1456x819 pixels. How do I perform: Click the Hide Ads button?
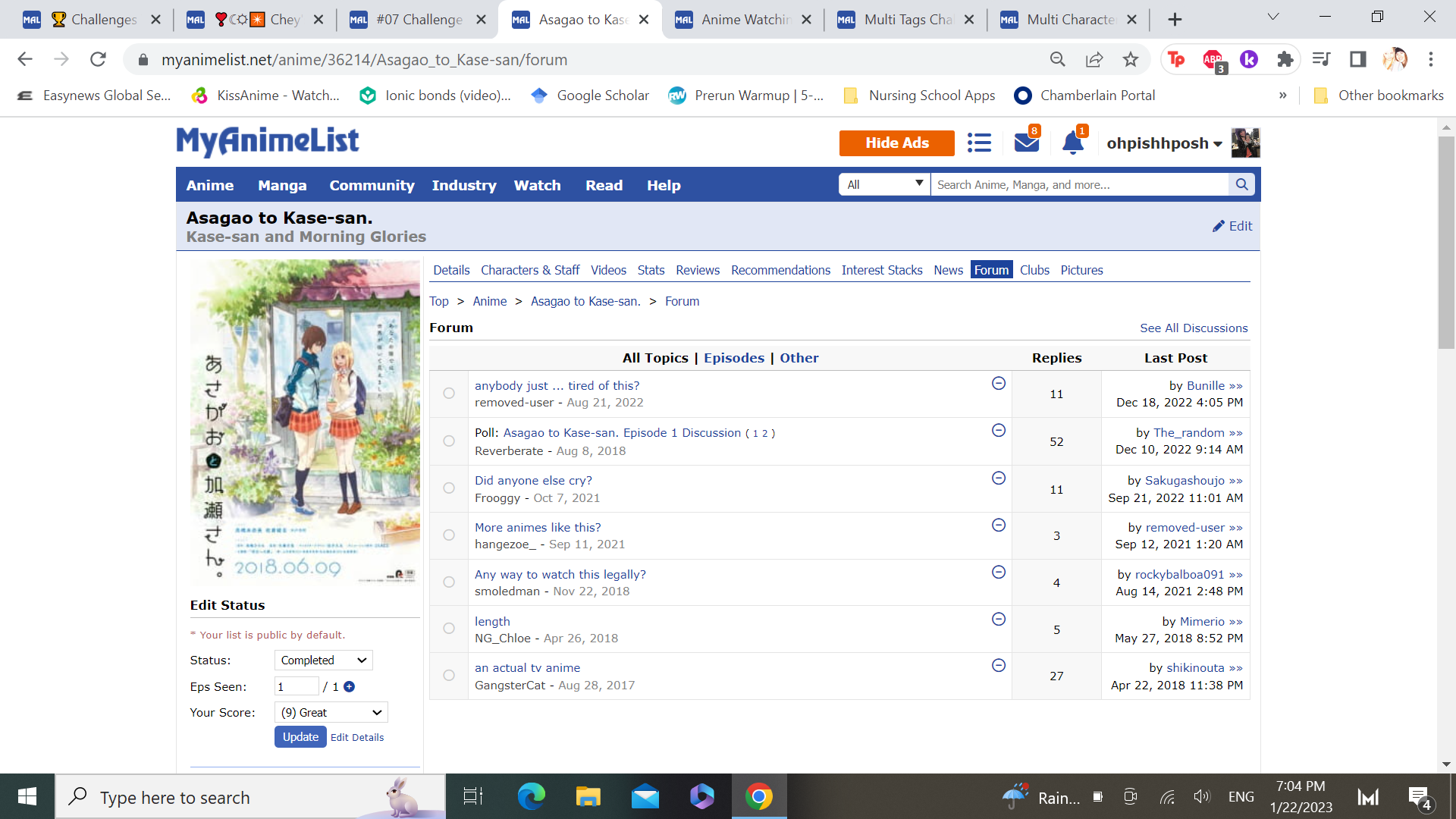pyautogui.click(x=897, y=143)
